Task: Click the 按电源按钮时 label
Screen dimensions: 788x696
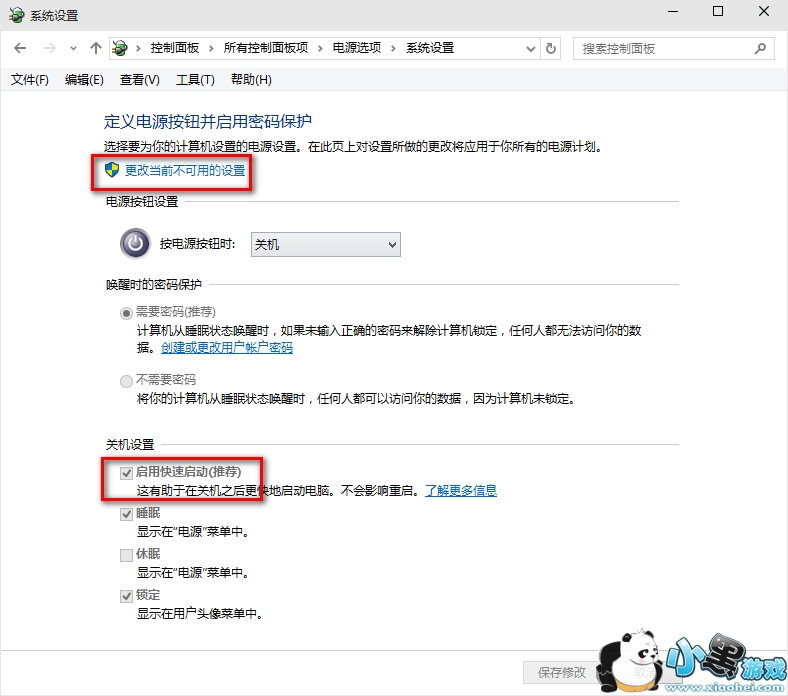Action: pos(198,244)
